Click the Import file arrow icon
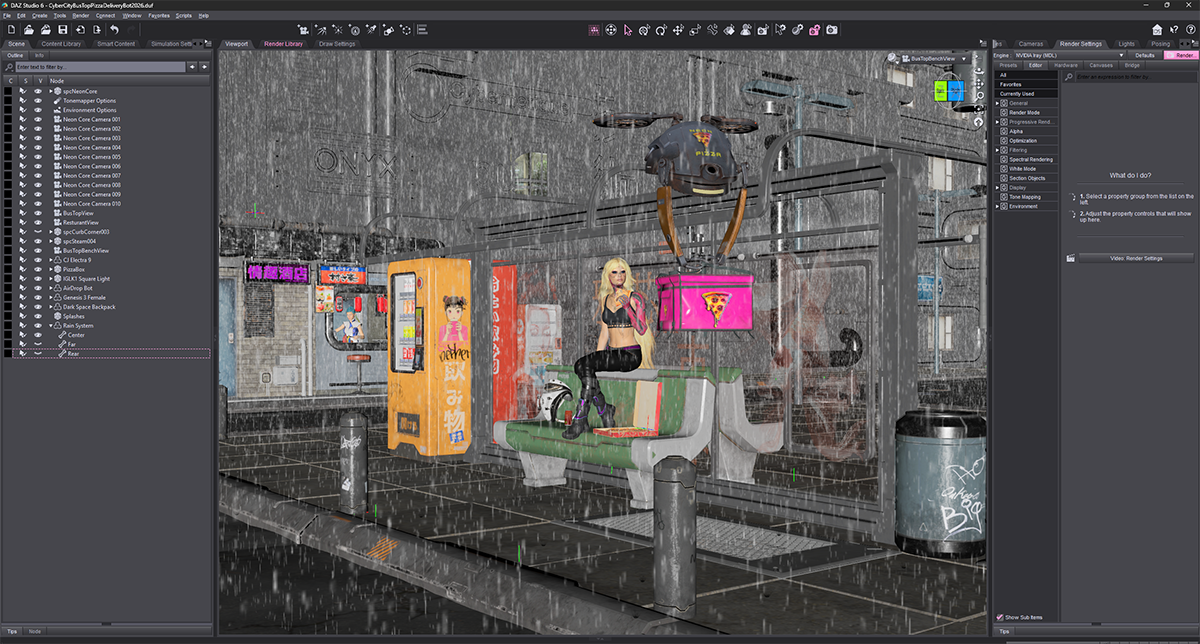The width and height of the screenshot is (1200, 644). coord(80,30)
